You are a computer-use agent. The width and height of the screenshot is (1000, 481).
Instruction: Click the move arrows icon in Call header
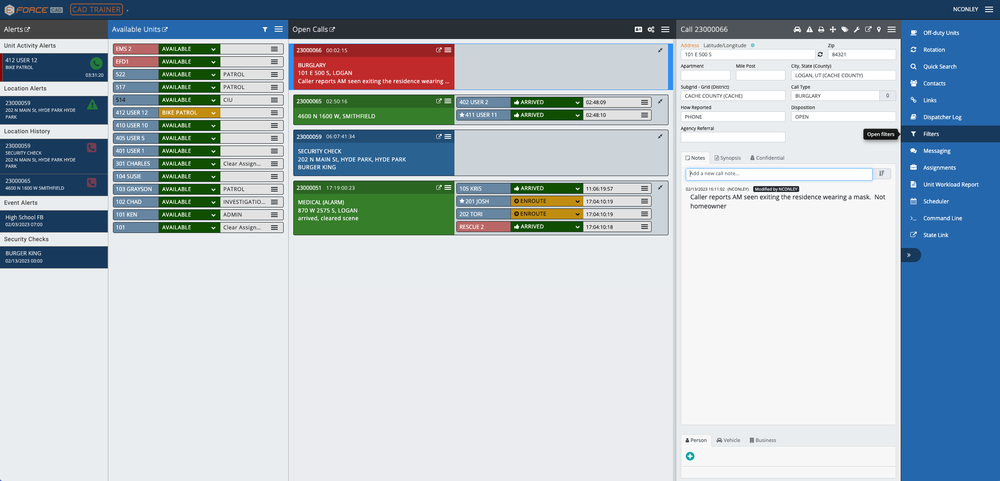click(832, 29)
